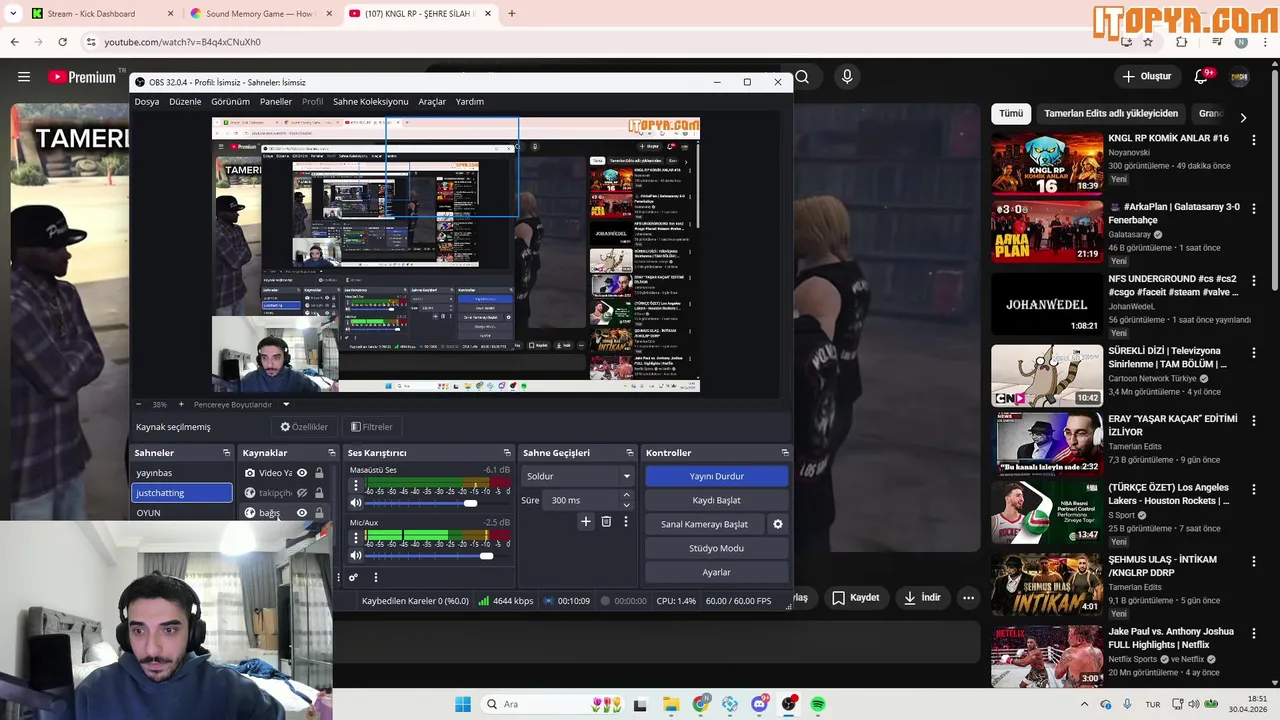Image resolution: width=1280 pixels, height=720 pixels.
Task: Open OBS Düzenle menu
Action: coord(185,101)
